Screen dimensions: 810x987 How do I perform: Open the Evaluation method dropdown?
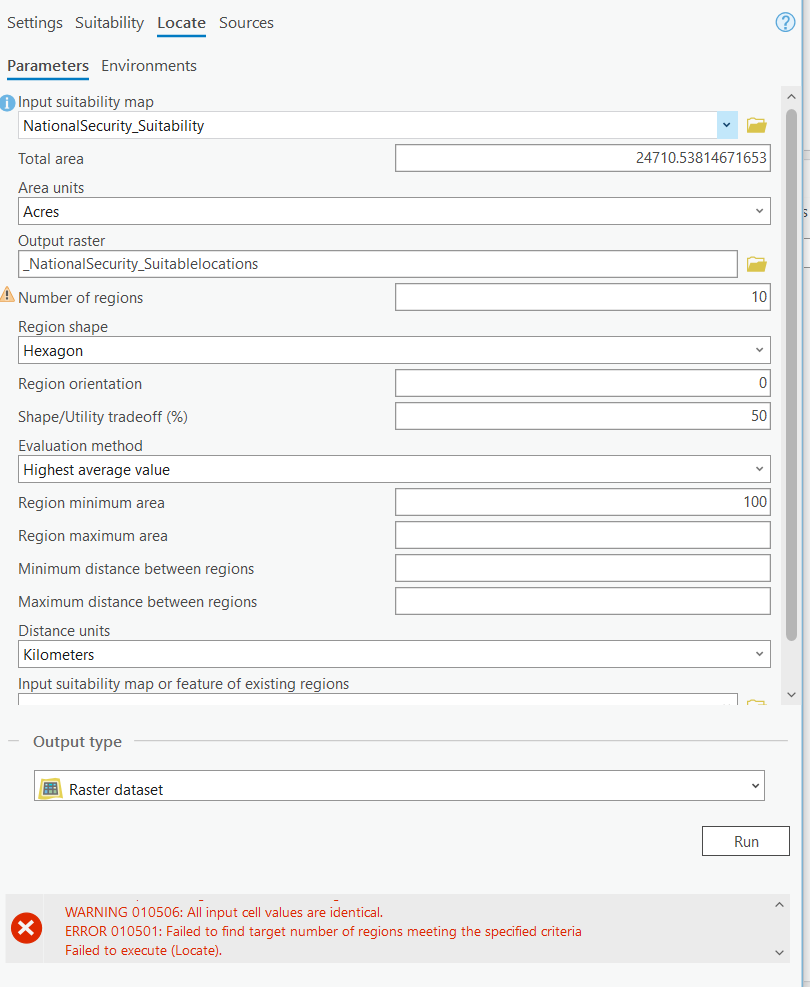759,468
